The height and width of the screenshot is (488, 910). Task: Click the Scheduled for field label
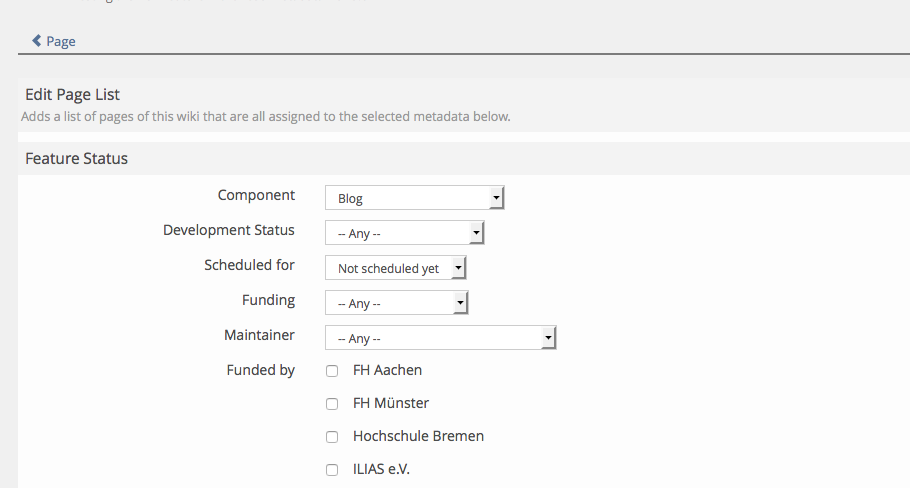coord(249,265)
